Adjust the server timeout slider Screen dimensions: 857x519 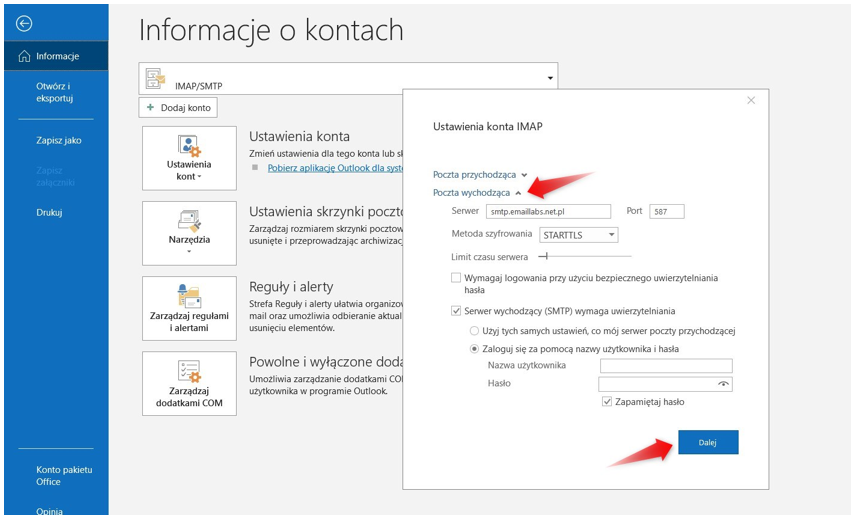543,257
